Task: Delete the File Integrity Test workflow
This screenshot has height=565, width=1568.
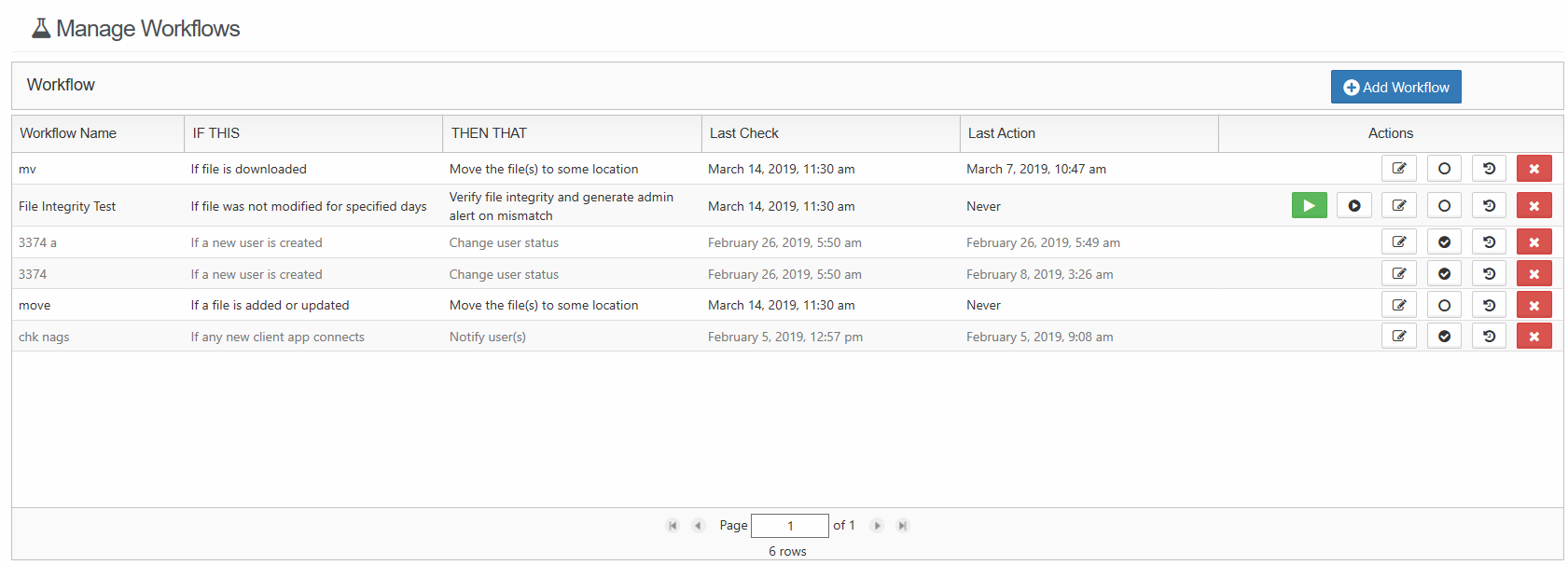Action: point(1533,205)
